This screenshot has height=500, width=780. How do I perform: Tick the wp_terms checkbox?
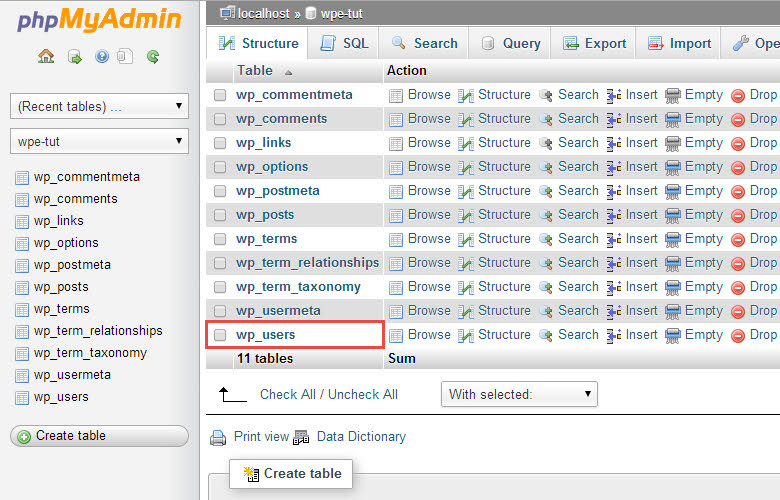pos(220,239)
